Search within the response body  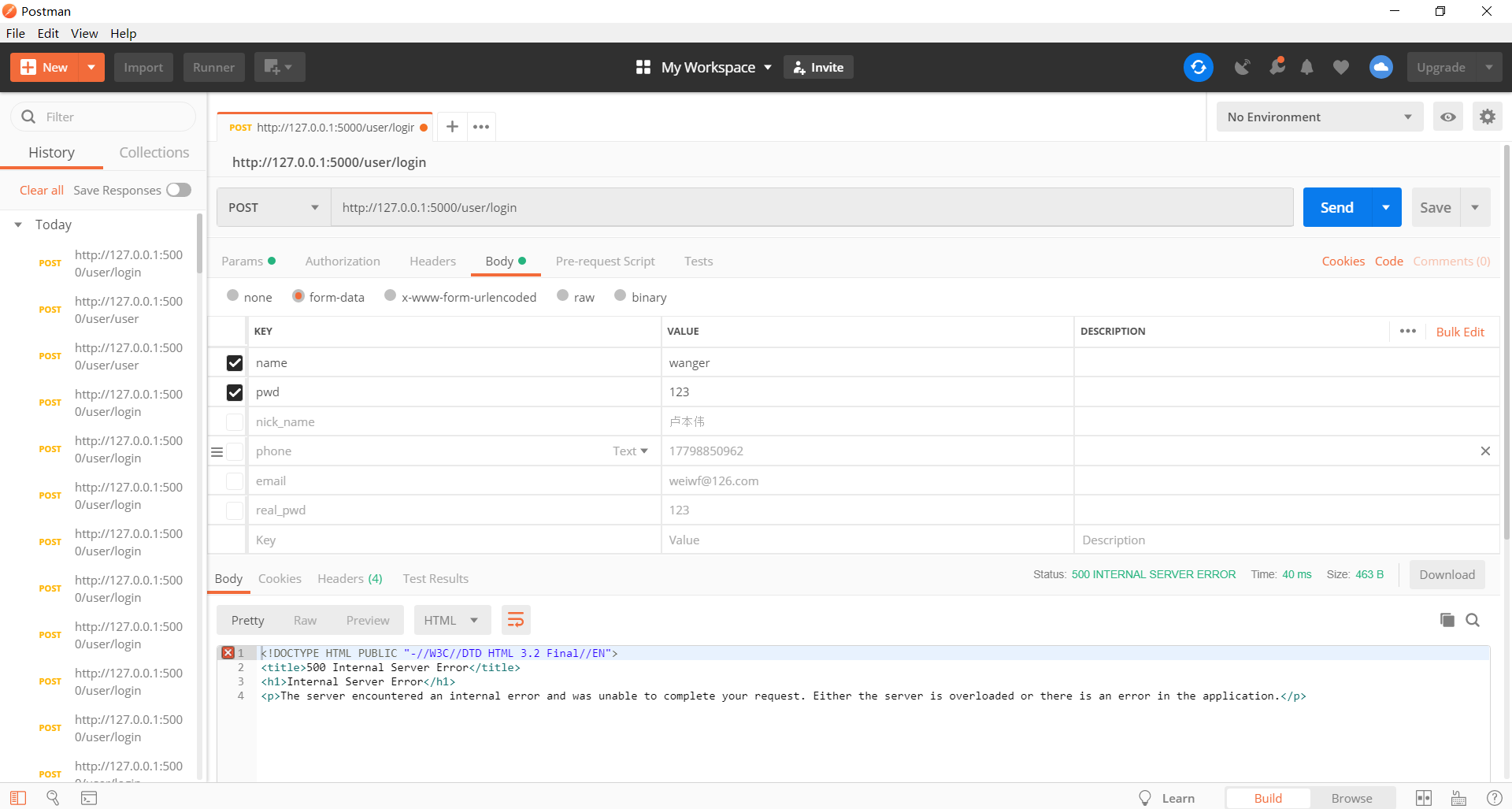pyautogui.click(x=1473, y=620)
